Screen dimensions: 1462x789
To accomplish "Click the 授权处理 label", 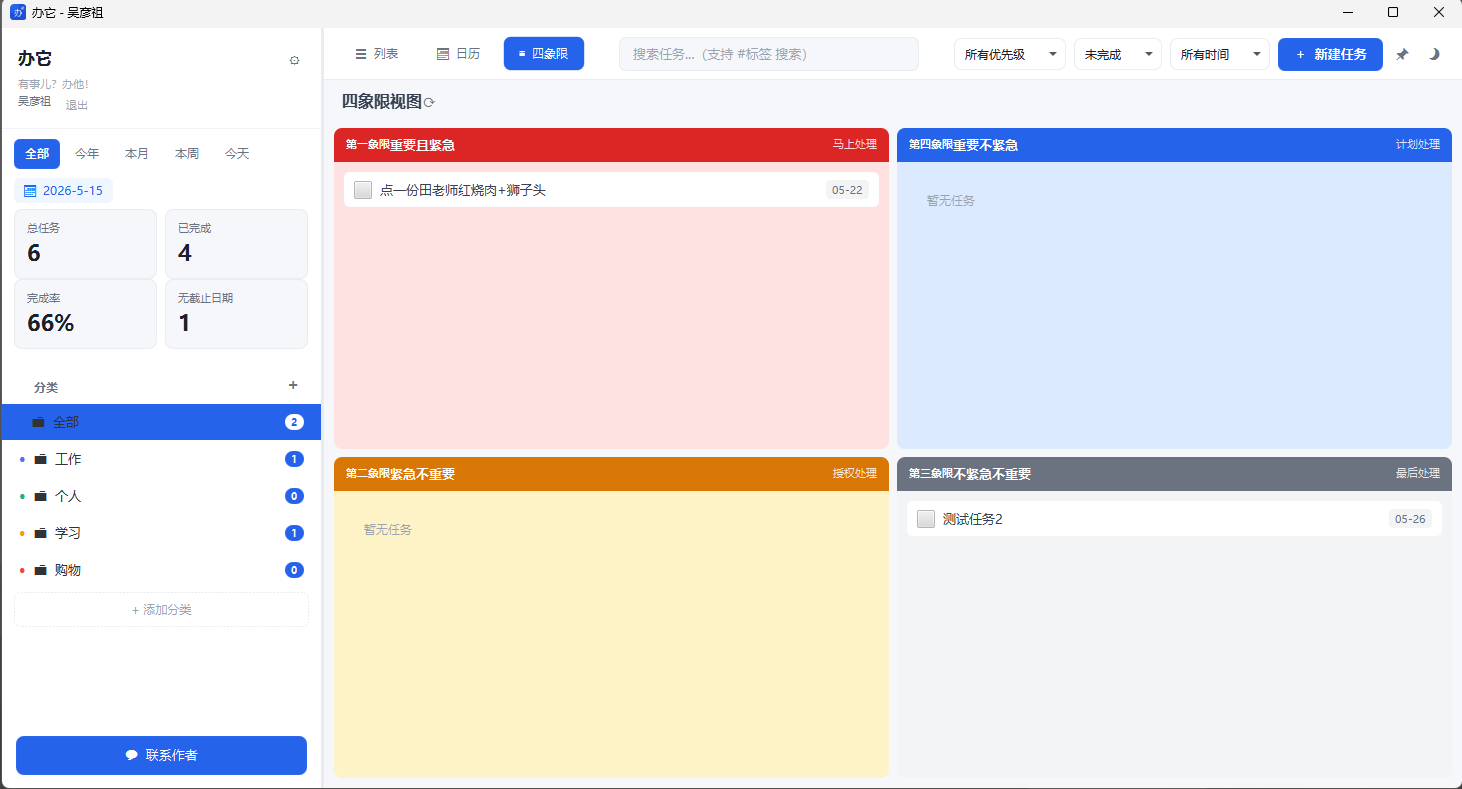I will [x=855, y=474].
